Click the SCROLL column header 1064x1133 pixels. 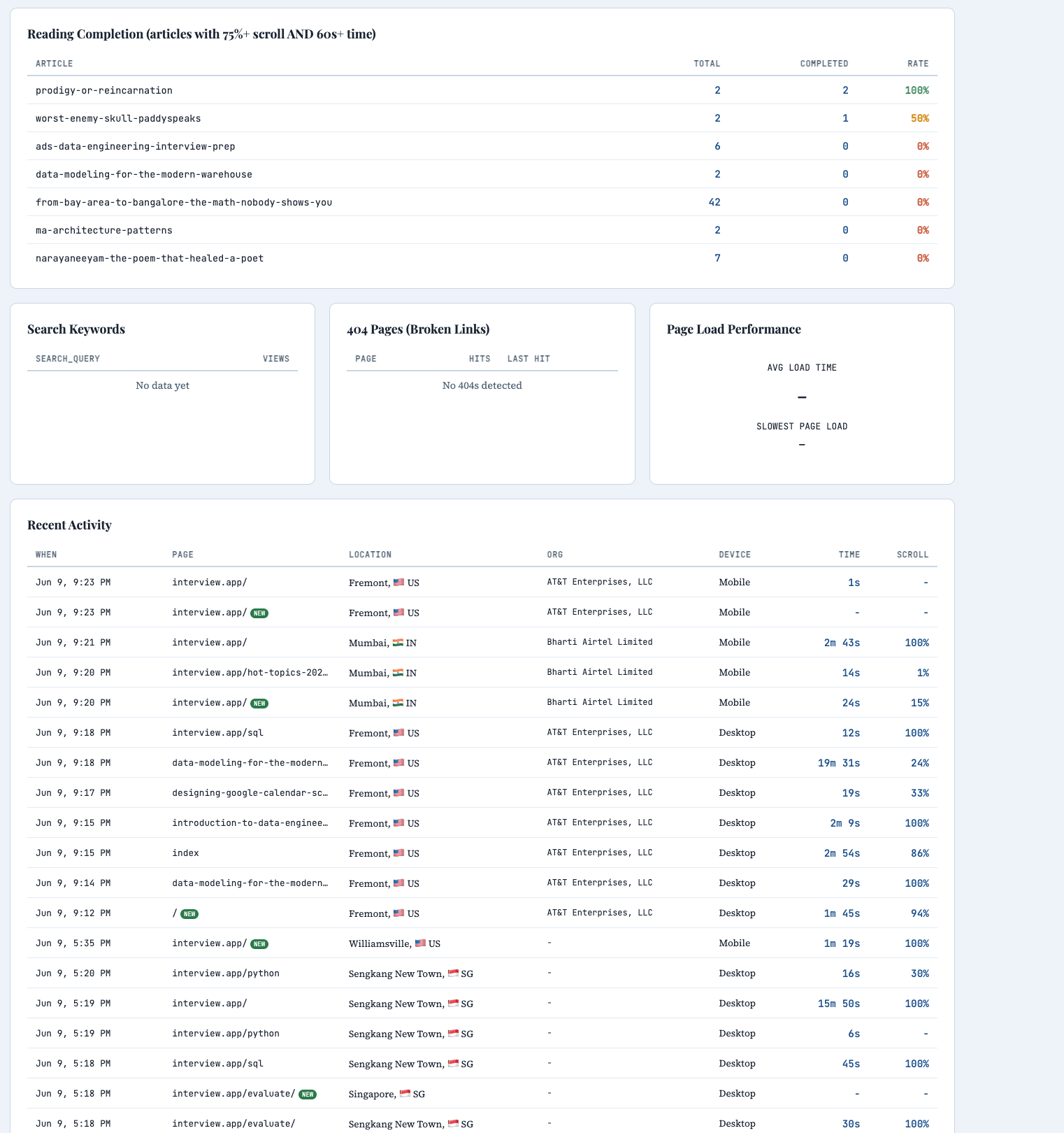pyautogui.click(x=913, y=555)
